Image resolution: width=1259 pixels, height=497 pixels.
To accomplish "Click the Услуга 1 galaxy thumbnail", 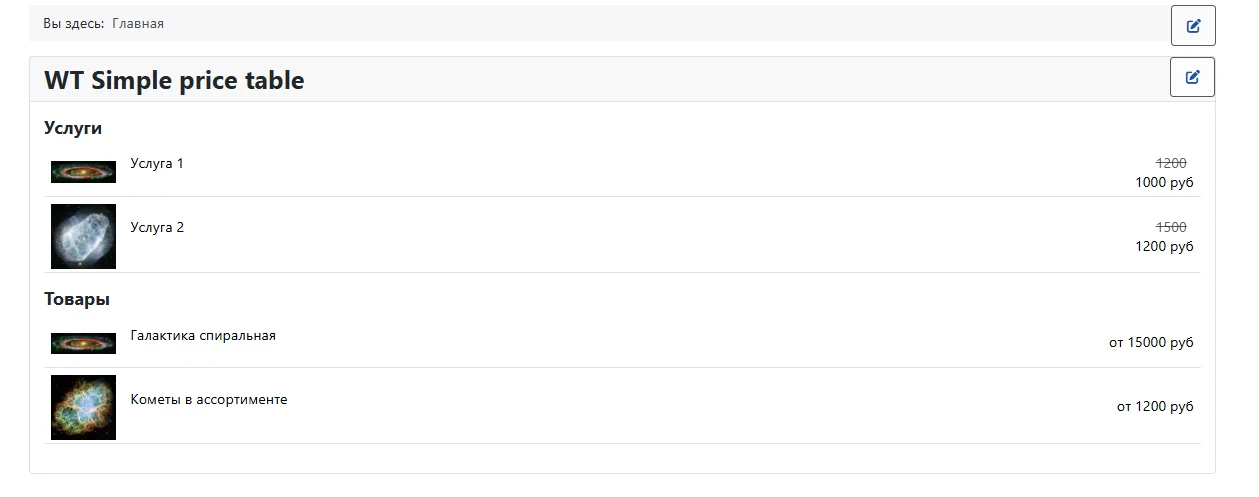I will [83, 172].
